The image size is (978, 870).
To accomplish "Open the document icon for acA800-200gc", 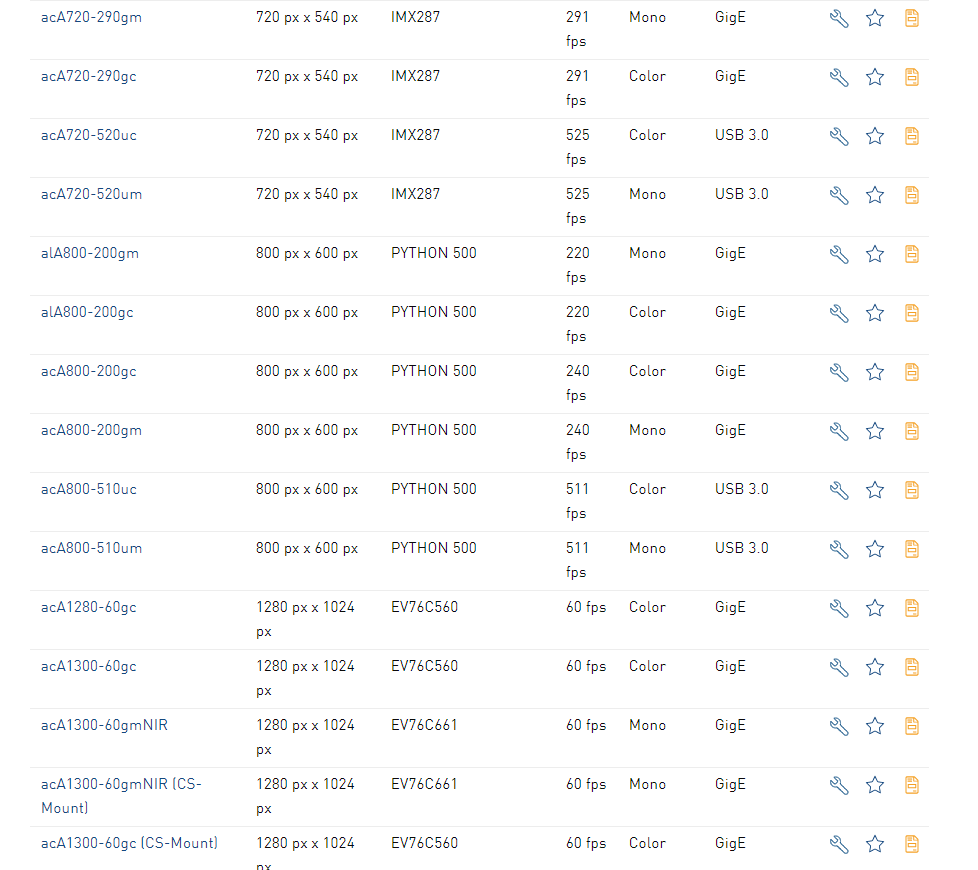I will (x=911, y=372).
